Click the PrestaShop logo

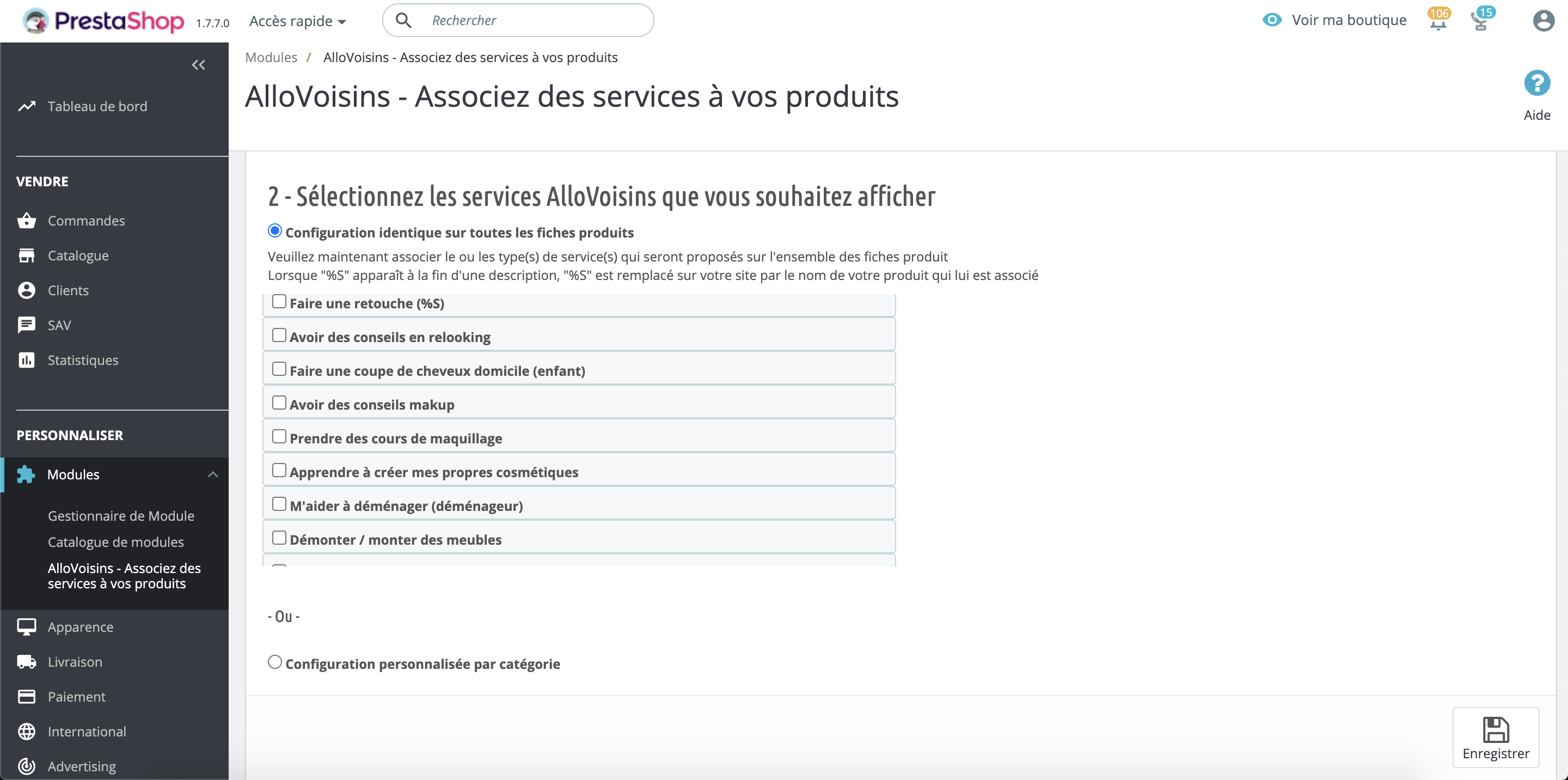click(x=103, y=21)
